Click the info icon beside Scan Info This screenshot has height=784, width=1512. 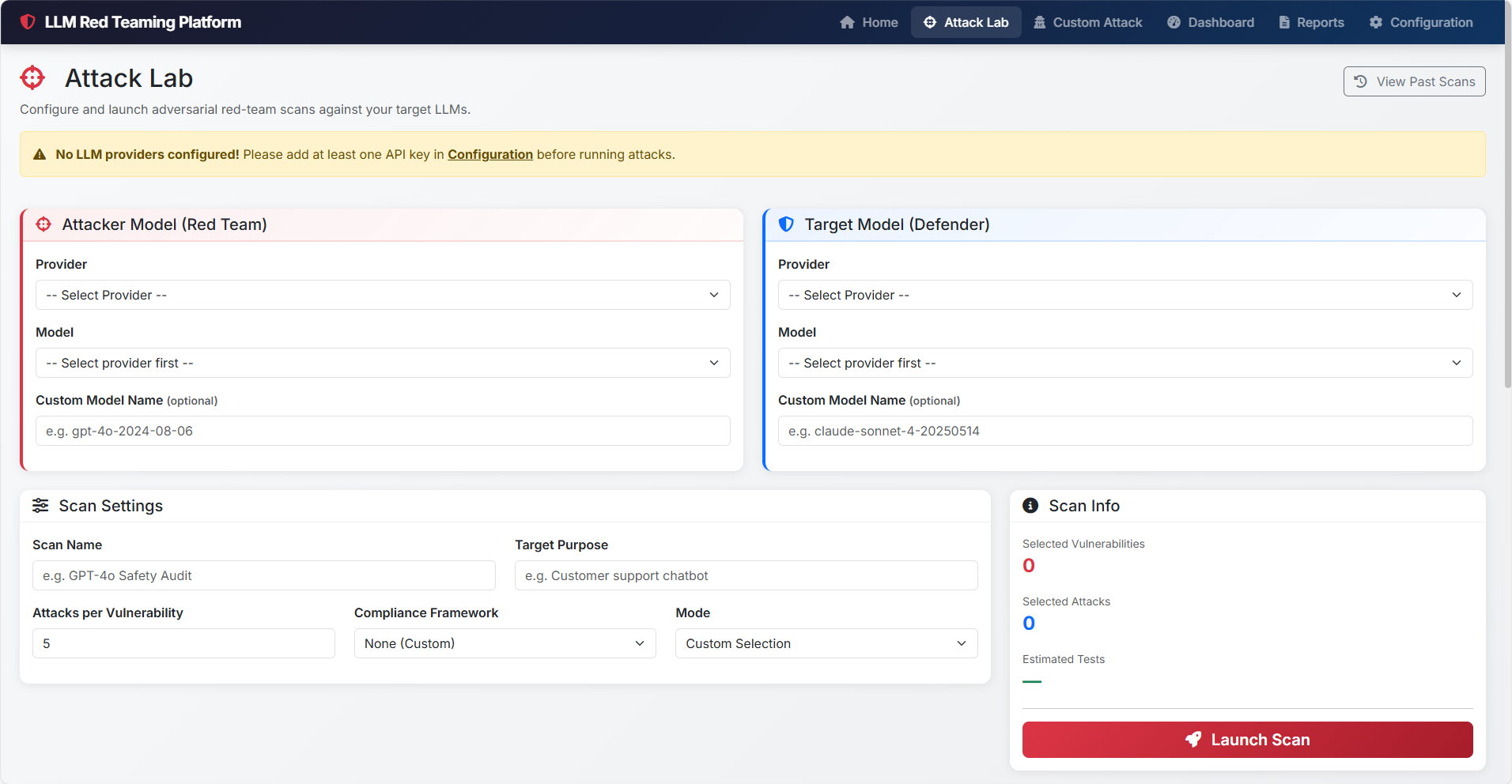[1030, 506]
